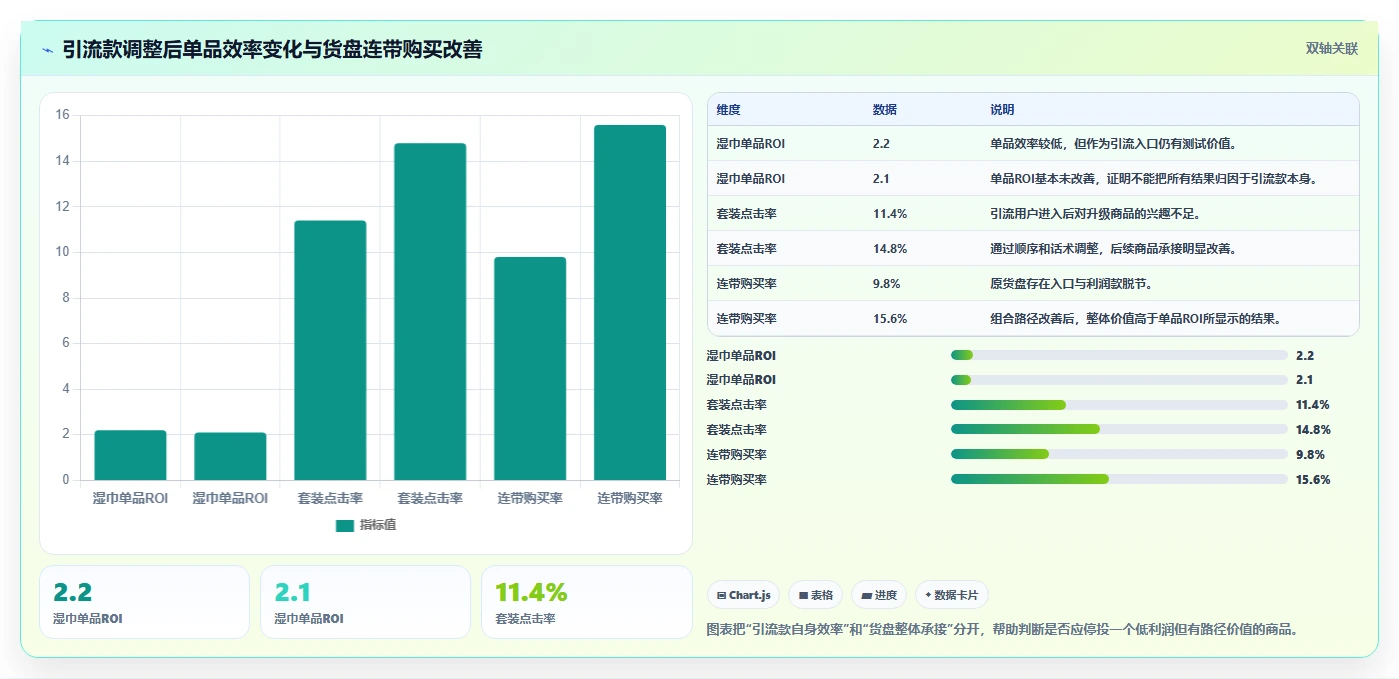Click the icon inside the 表格 chip

point(803,595)
